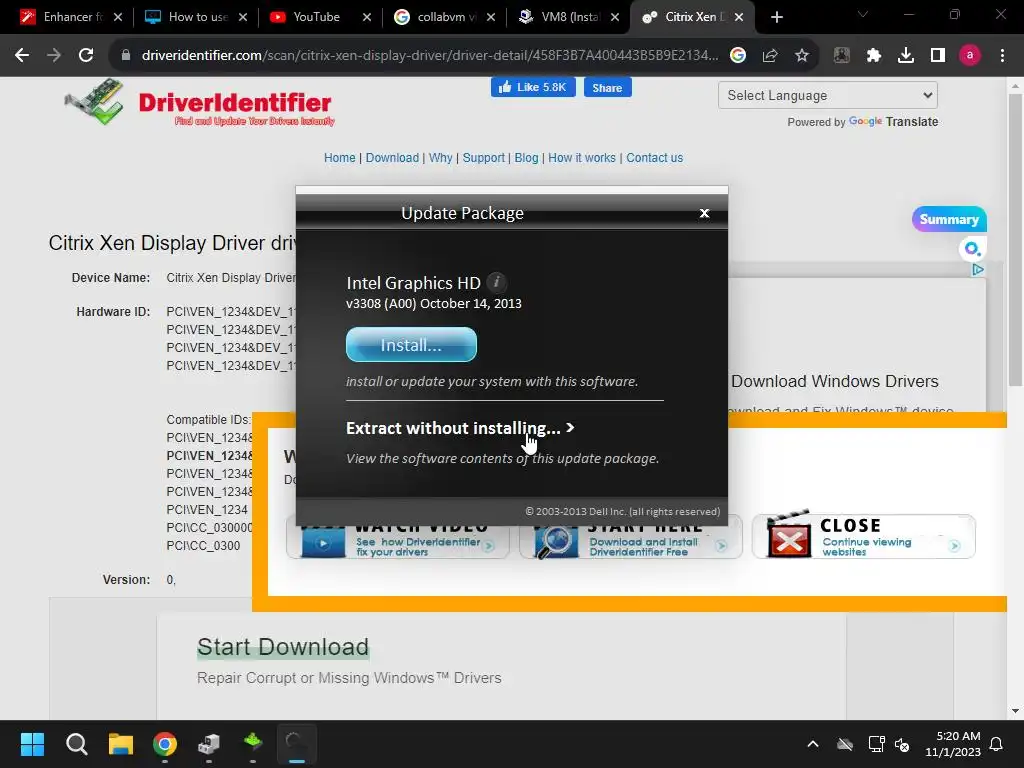Open the Download navigation link
This screenshot has width=1024, height=768.
coord(392,158)
